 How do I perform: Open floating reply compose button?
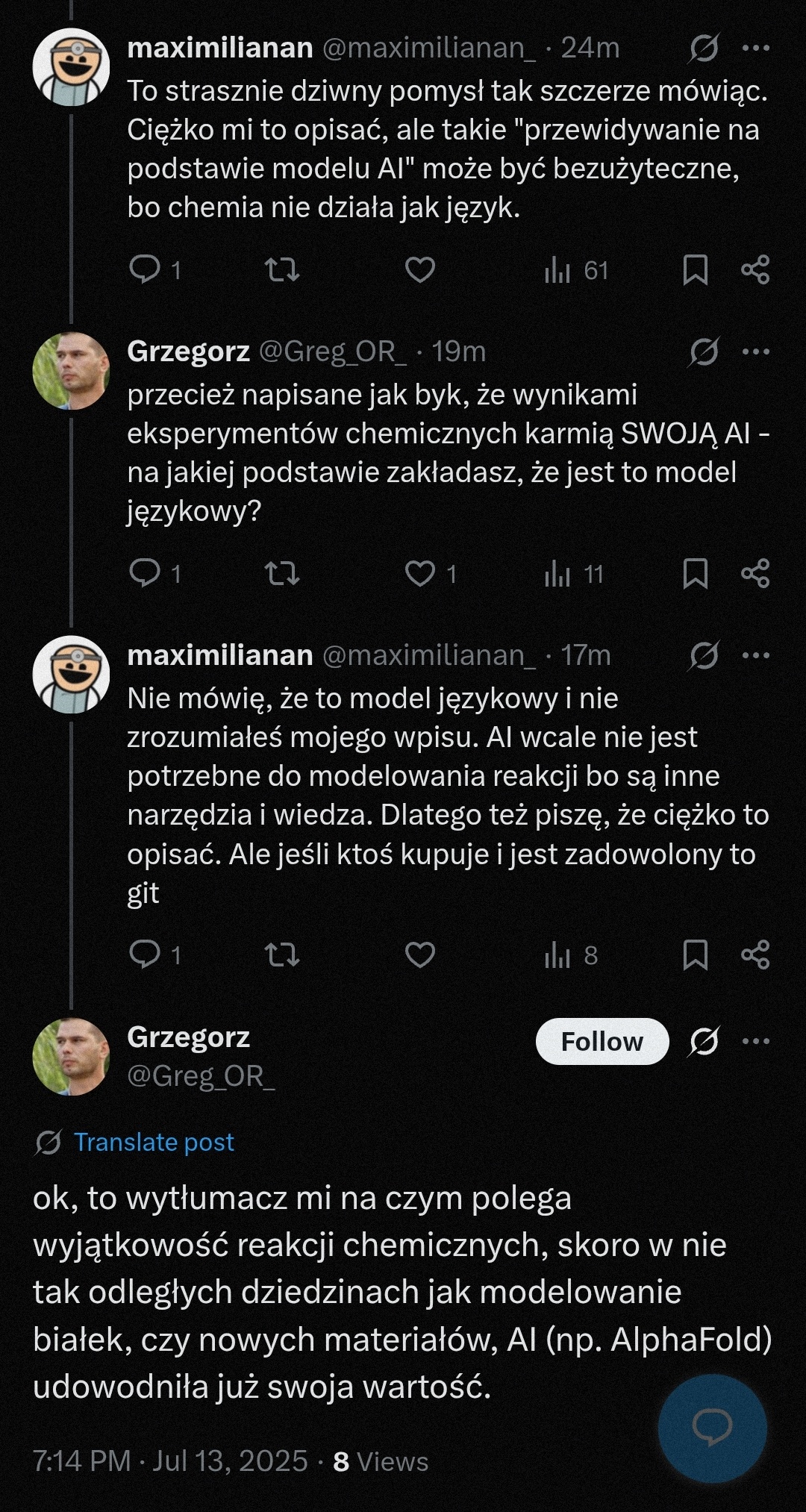[x=712, y=1428]
